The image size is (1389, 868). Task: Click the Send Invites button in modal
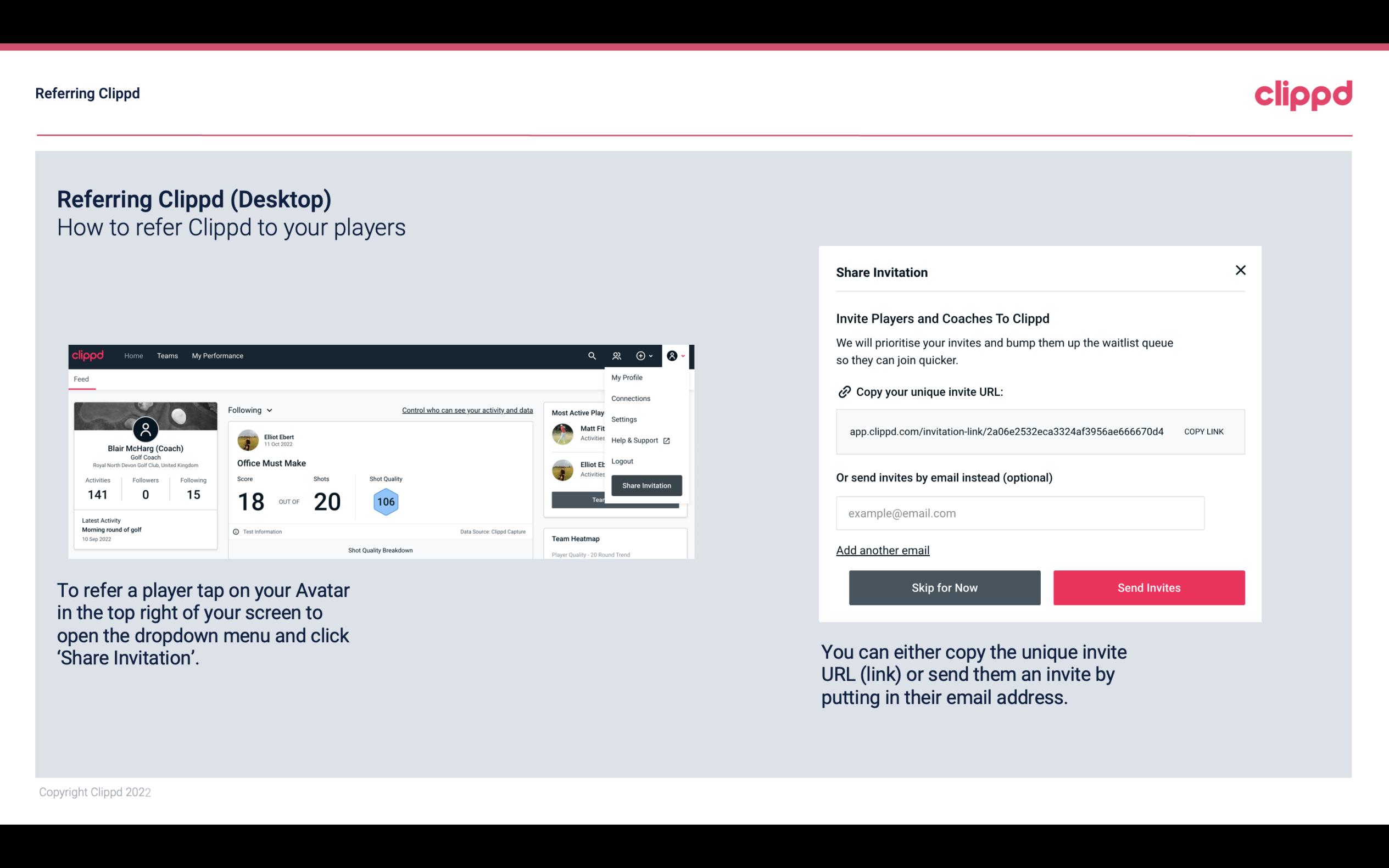(1149, 587)
